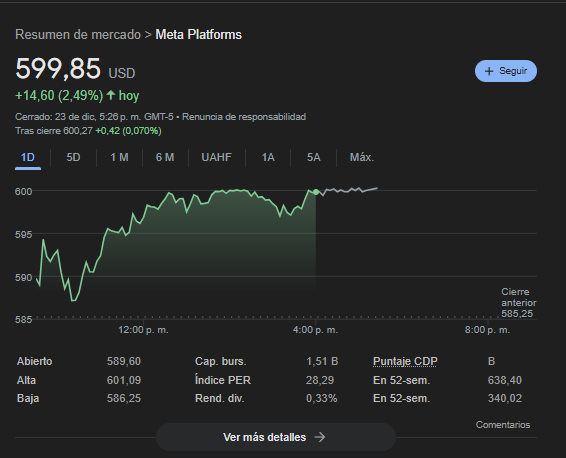566x458 pixels.
Task: Click the +14,60 (2,49%) change text
Action: 59,96
